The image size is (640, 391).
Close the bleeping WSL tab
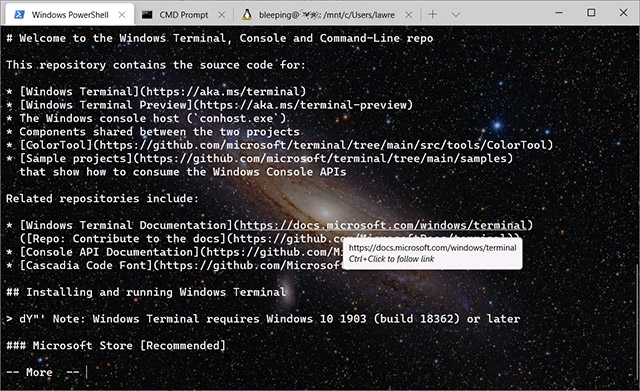pos(409,15)
